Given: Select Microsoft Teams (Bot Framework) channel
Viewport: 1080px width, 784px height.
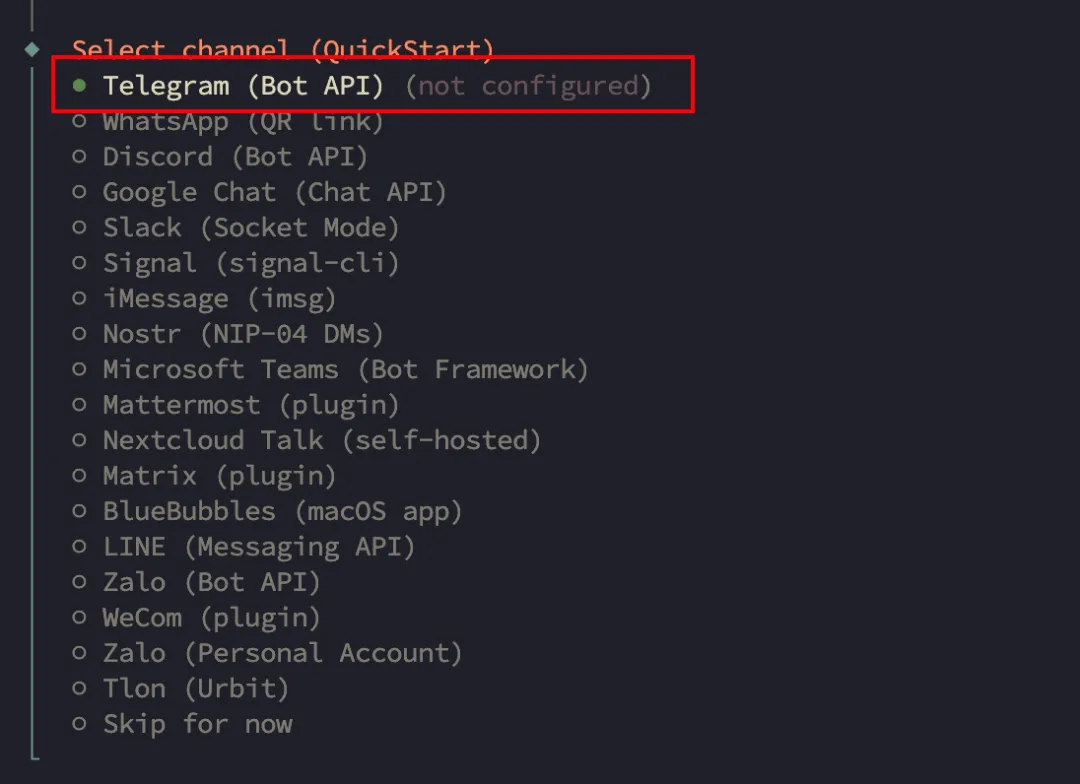Looking at the screenshot, I should 345,369.
